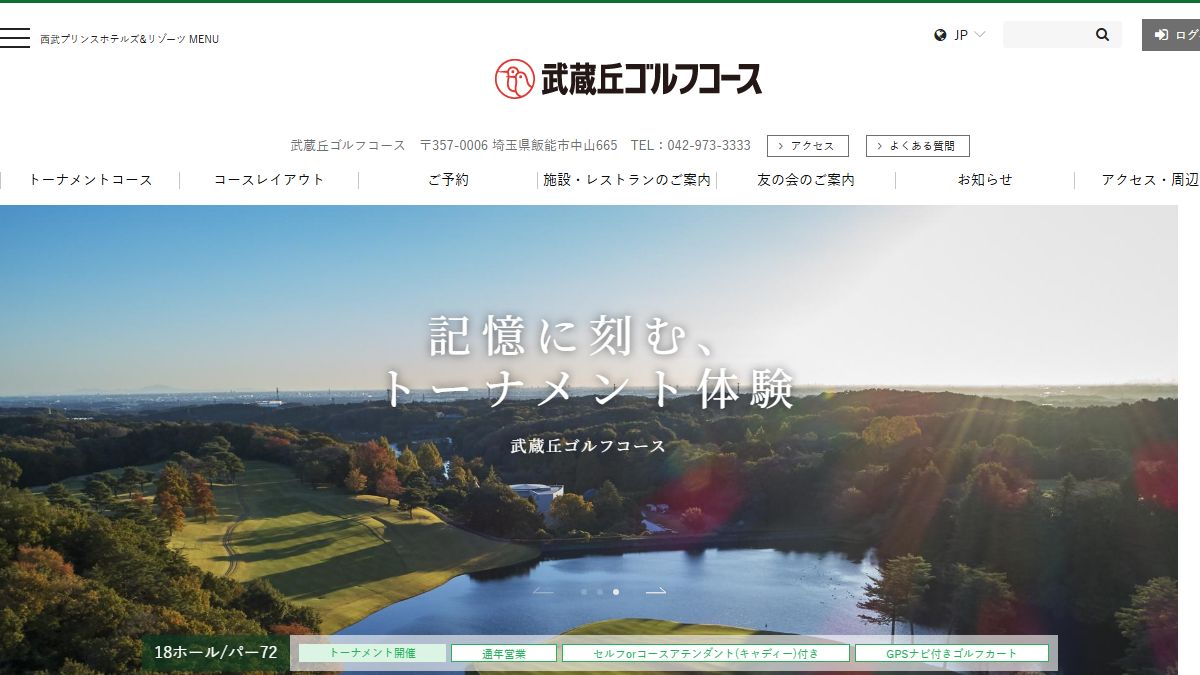Click the TEL：042-973-3333 text
The width and height of the screenshot is (1200, 675).
point(690,146)
